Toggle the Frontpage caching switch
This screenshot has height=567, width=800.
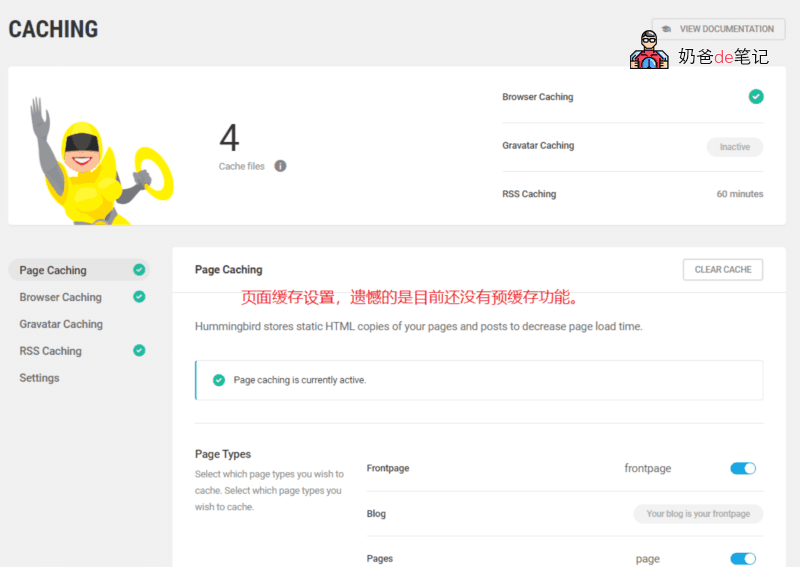(743, 468)
